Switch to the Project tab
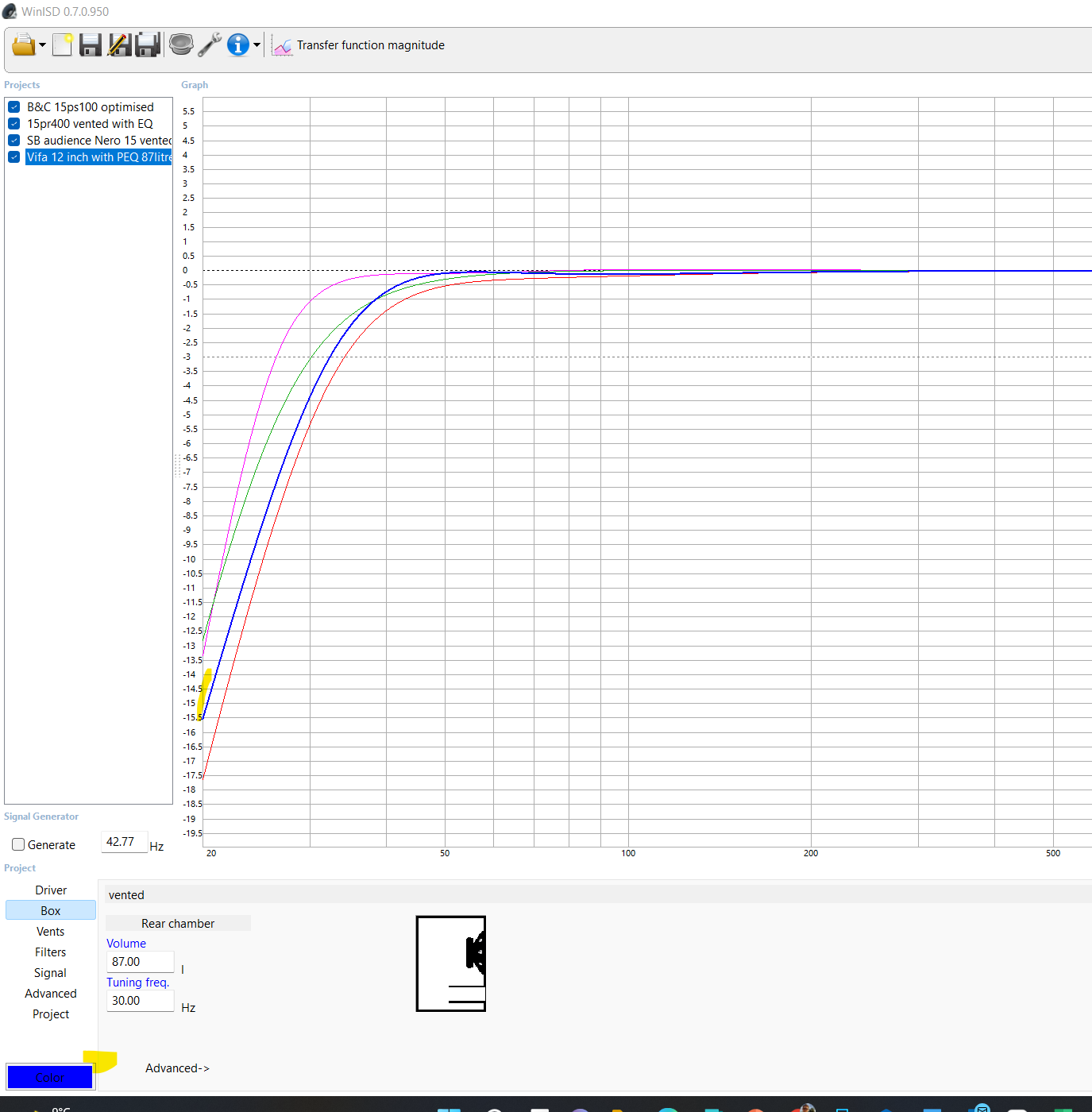 coord(51,1014)
